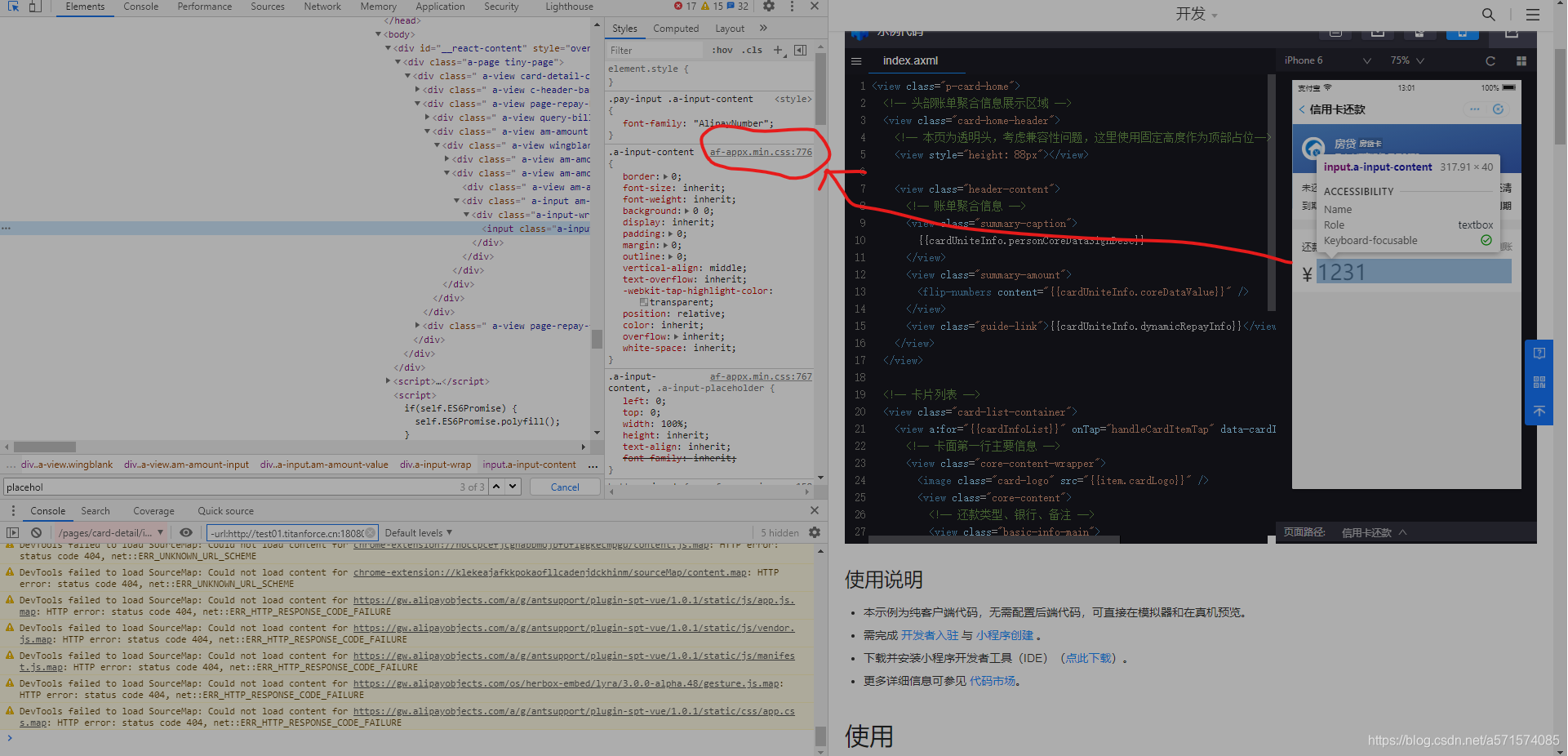Follow the 代码市场 link

(993, 681)
